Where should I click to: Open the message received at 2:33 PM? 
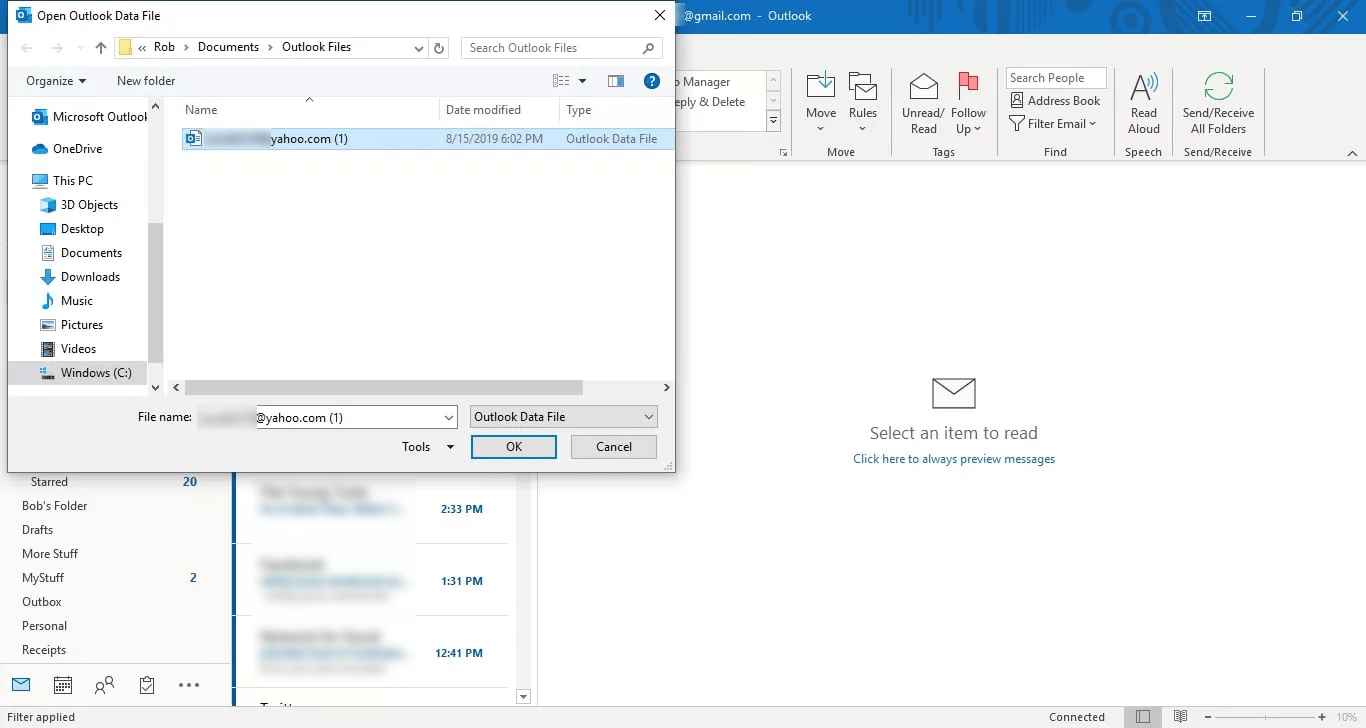point(371,508)
